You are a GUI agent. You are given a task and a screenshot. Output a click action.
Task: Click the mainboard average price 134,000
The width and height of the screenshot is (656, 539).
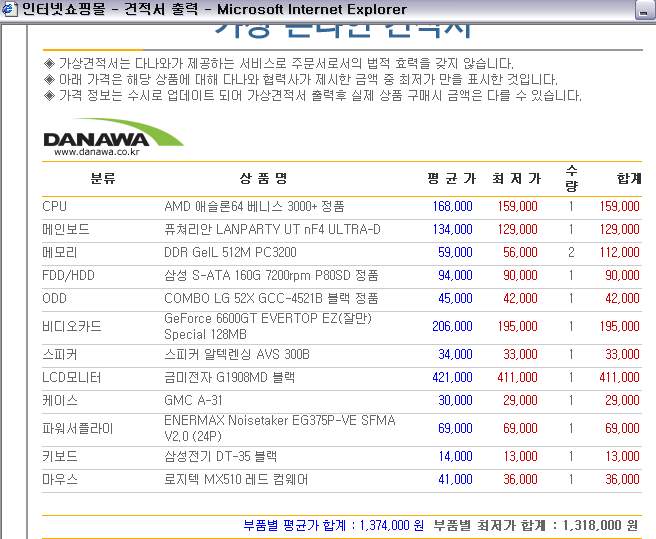(452, 229)
